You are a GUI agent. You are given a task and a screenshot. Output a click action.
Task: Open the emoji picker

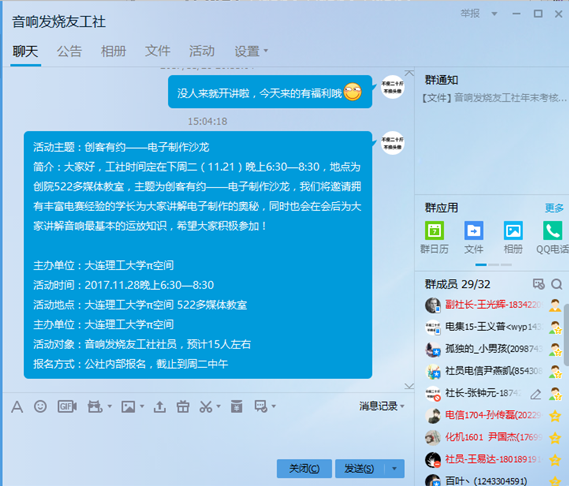click(x=40, y=406)
